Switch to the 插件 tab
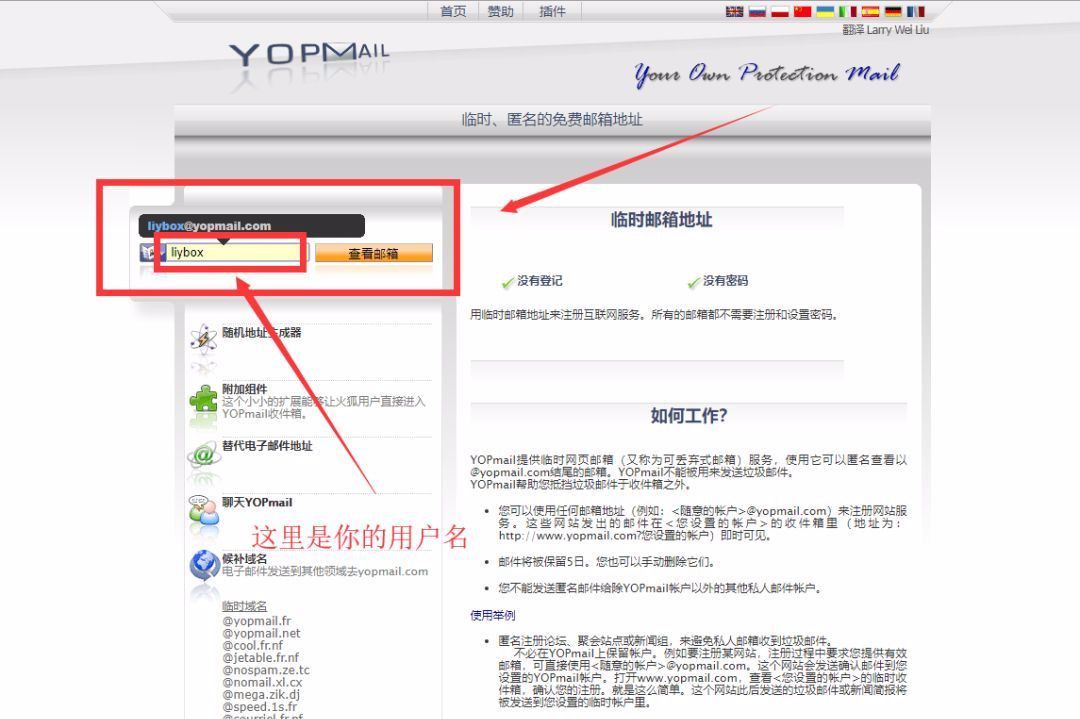 coord(551,11)
